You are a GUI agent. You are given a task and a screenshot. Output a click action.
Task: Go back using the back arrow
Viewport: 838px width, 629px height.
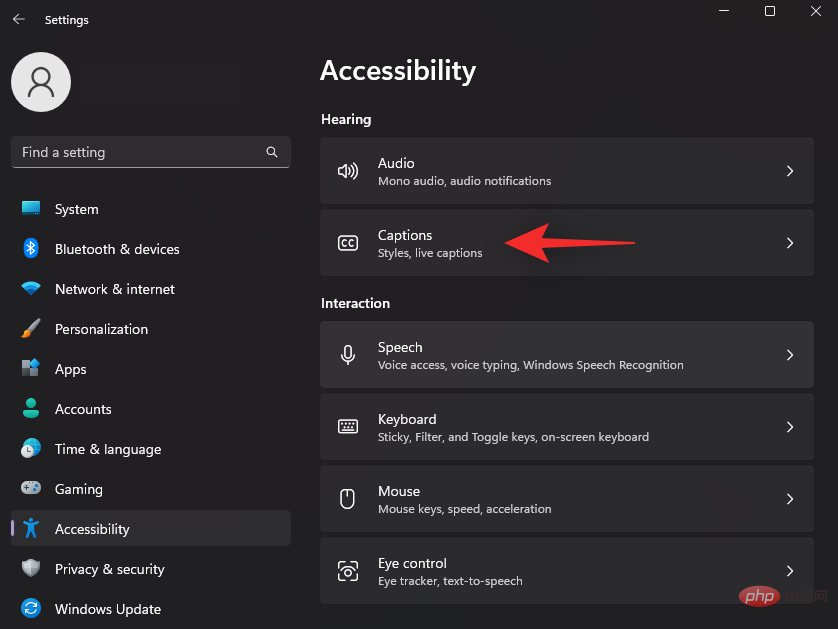coord(19,20)
